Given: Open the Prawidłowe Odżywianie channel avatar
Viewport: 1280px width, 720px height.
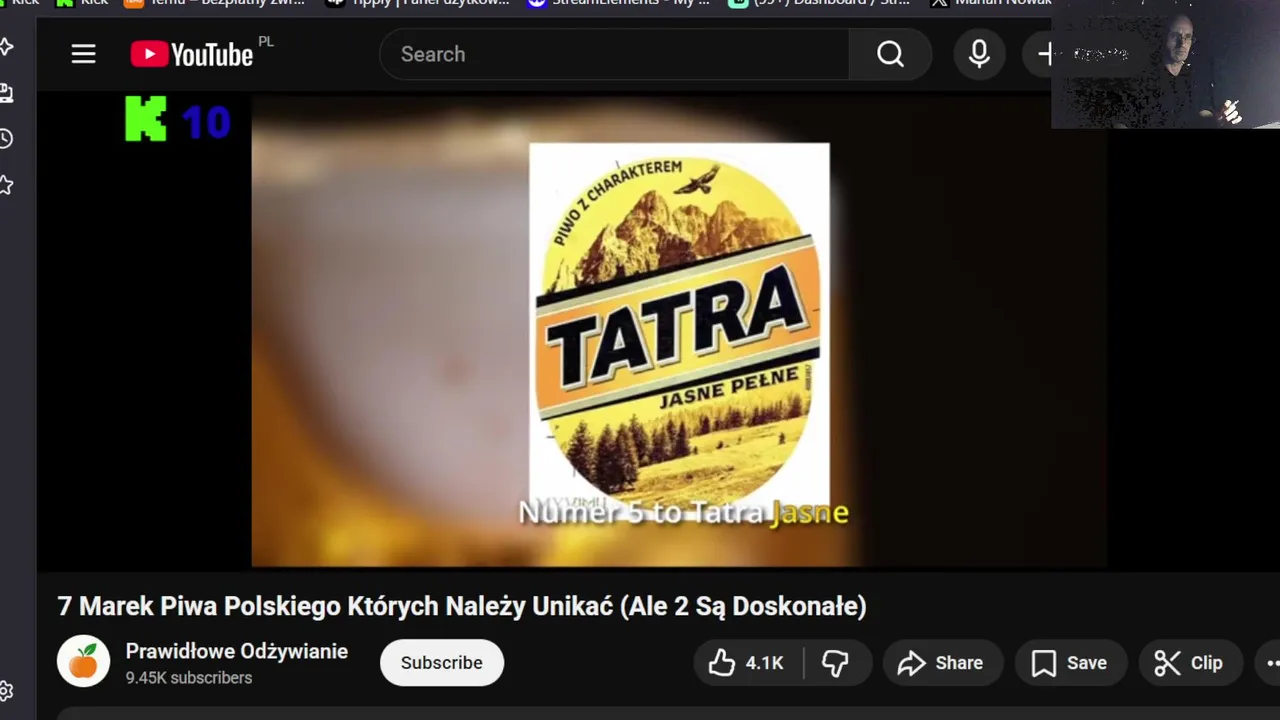Looking at the screenshot, I should tap(83, 662).
